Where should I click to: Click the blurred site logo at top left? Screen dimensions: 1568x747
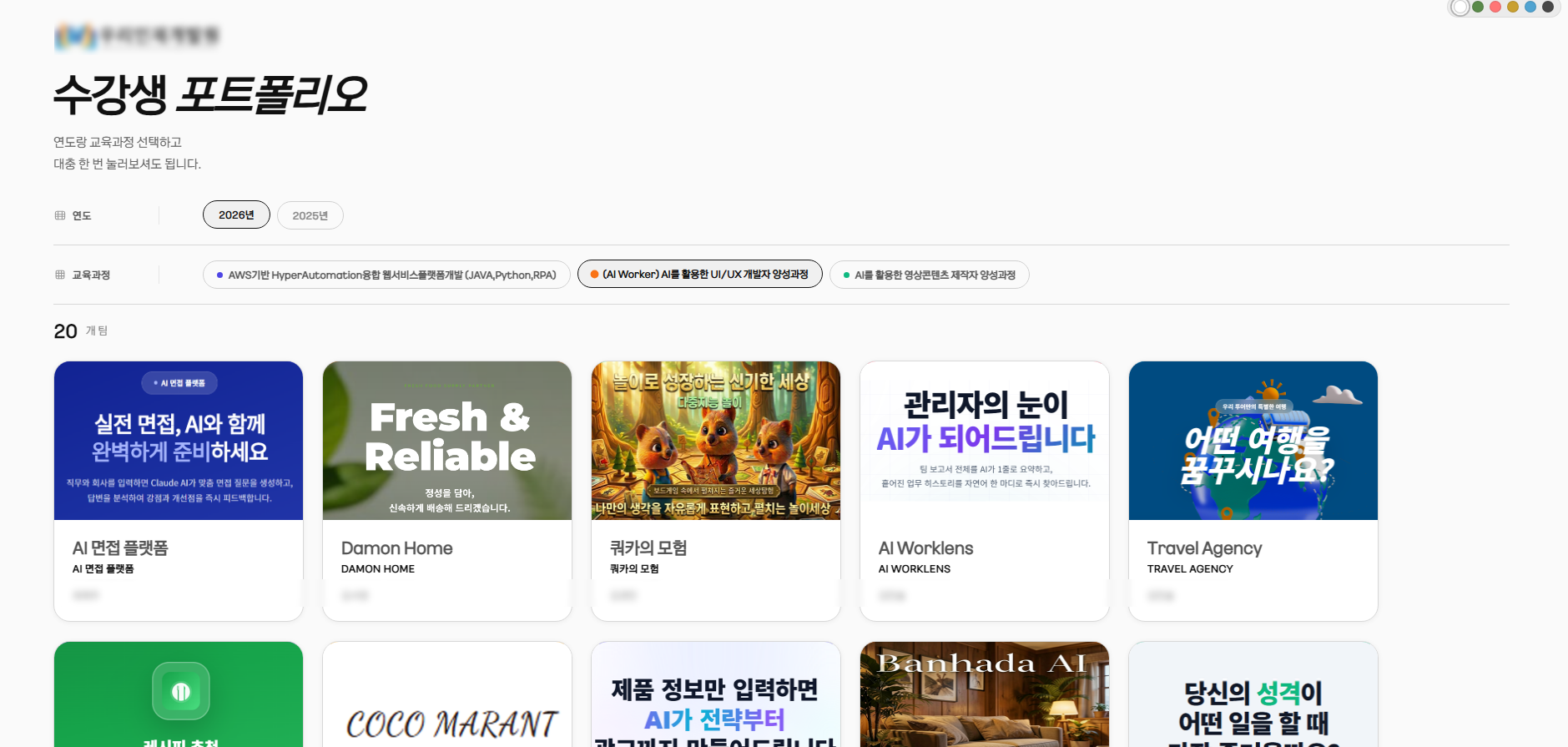[x=137, y=36]
